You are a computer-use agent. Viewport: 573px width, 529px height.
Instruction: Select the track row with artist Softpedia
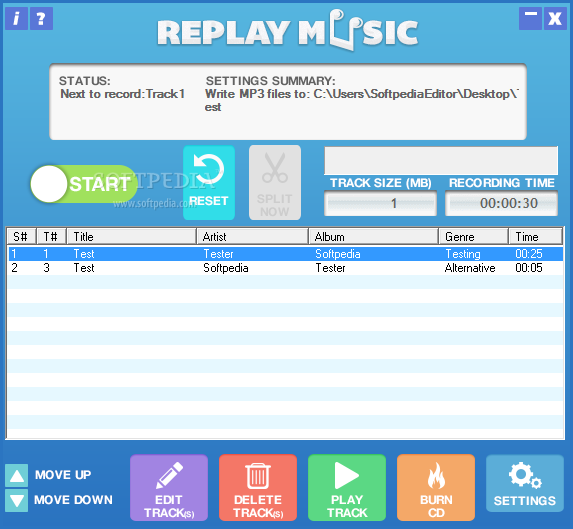click(285, 268)
